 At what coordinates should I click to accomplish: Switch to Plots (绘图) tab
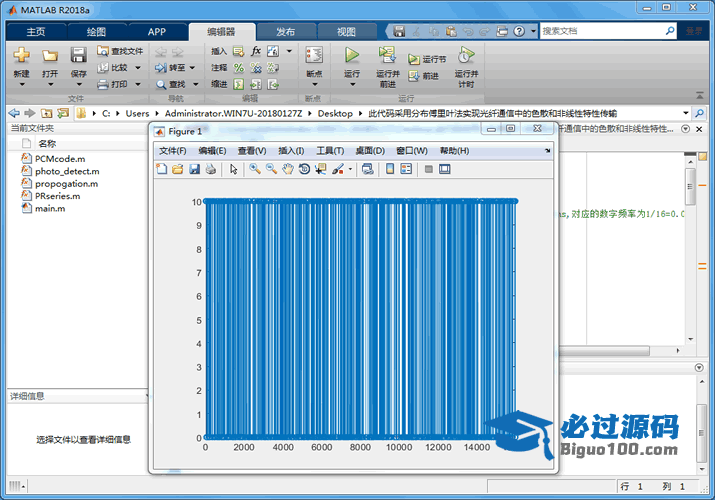[x=96, y=31]
